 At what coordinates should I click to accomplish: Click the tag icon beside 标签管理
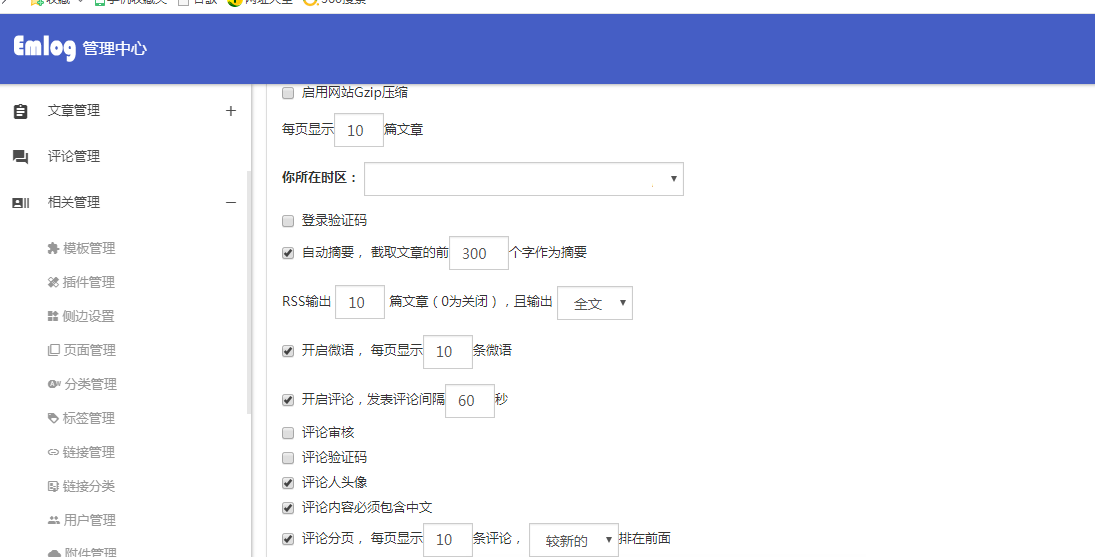click(x=53, y=418)
